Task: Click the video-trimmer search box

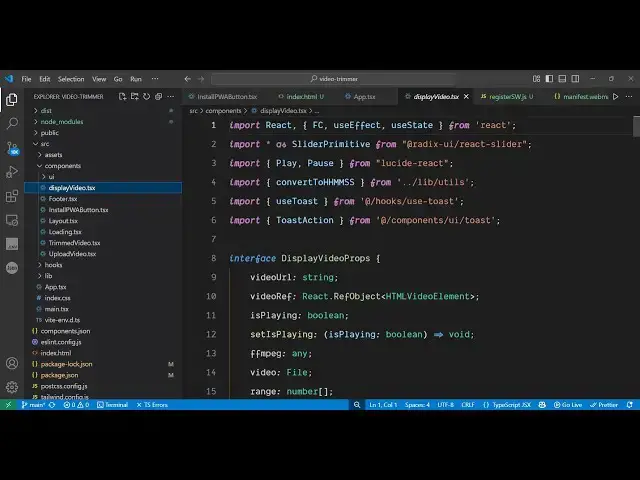Action: click(x=333, y=79)
